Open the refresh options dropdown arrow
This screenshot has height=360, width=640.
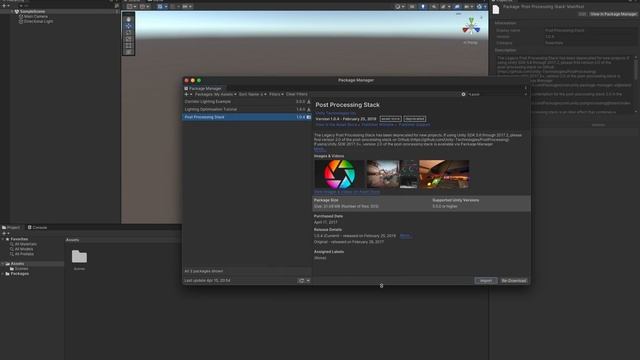[308, 280]
